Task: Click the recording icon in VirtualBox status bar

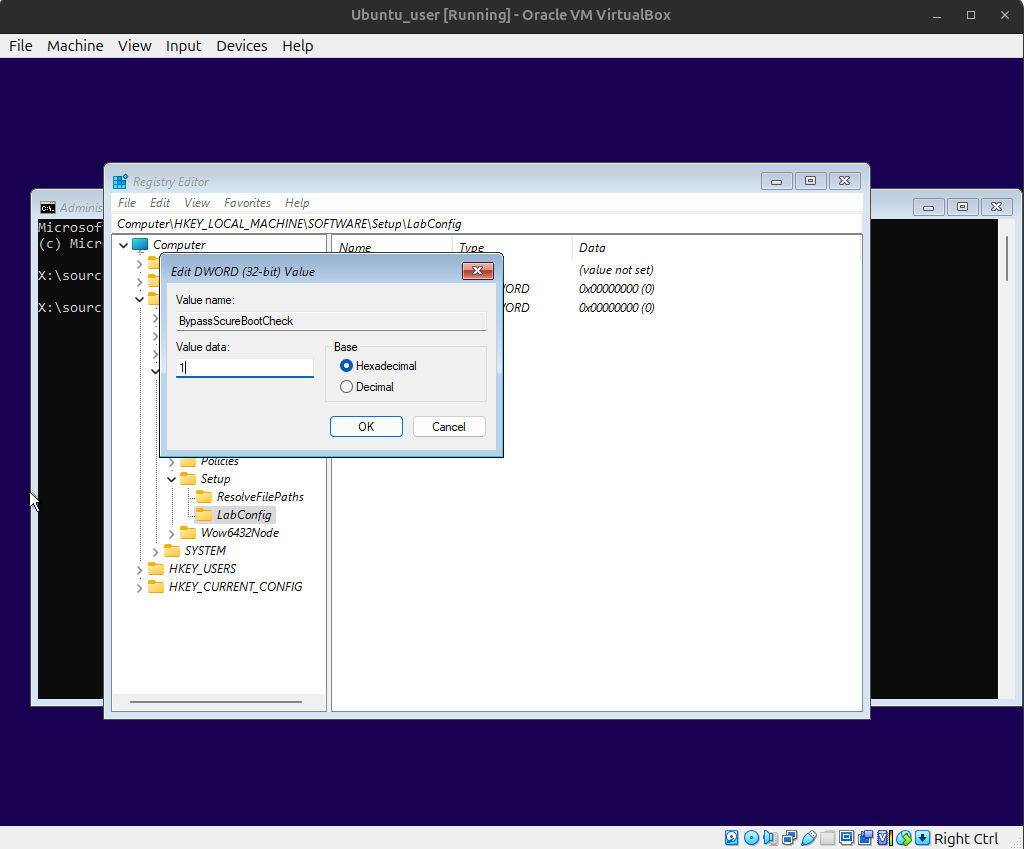Action: (866, 838)
